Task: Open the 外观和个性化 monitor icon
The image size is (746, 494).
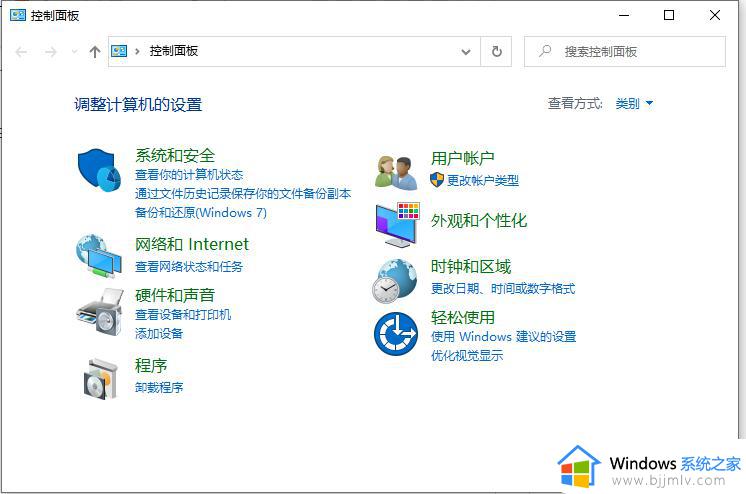Action: 398,225
